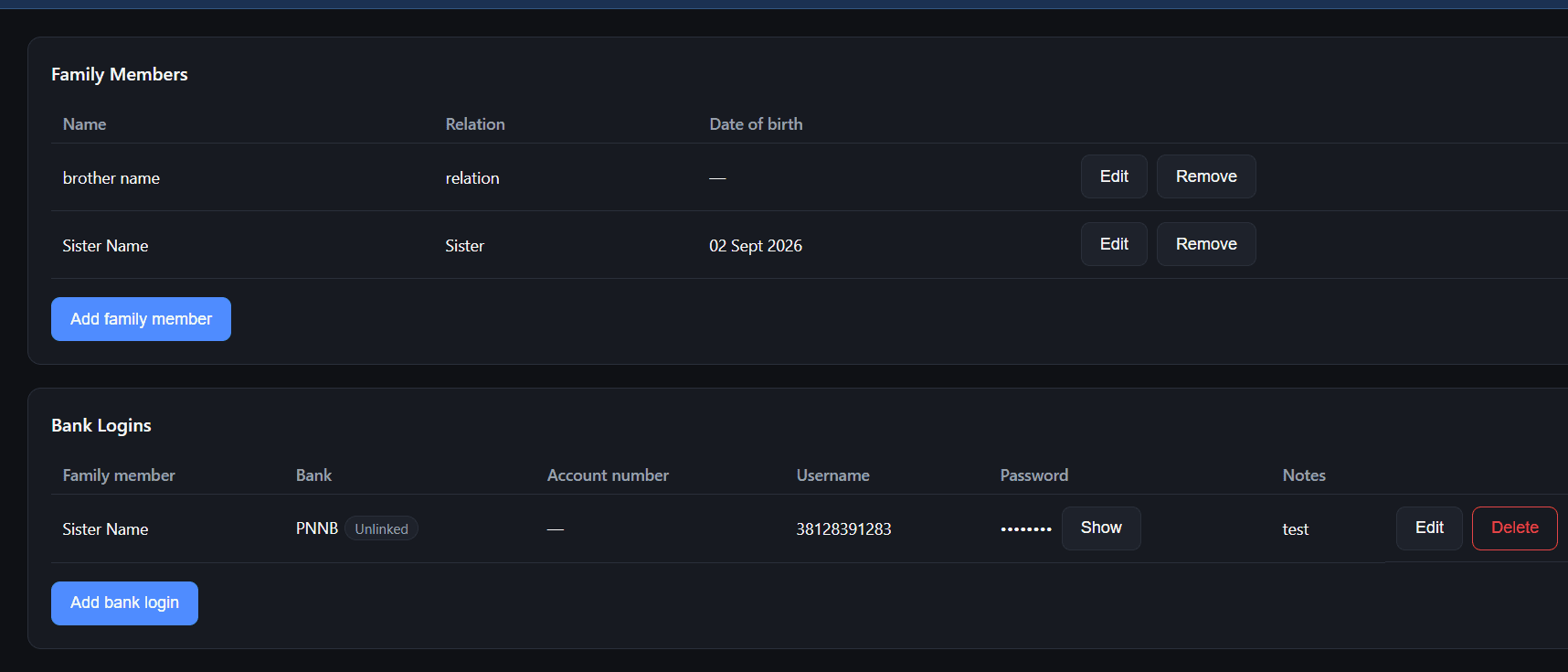Edit the PNNB bank login

point(1429,528)
